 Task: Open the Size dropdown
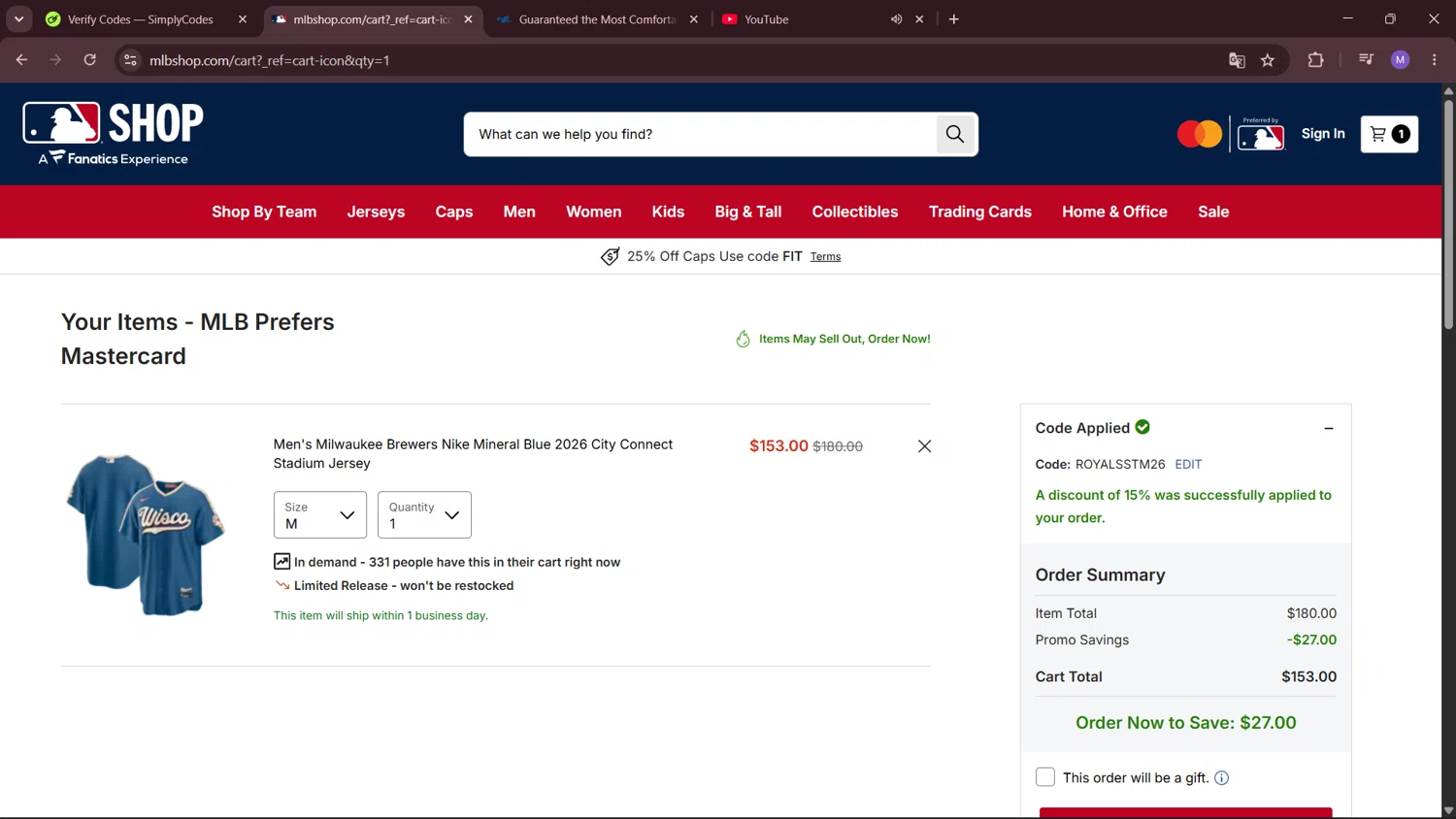click(x=320, y=514)
